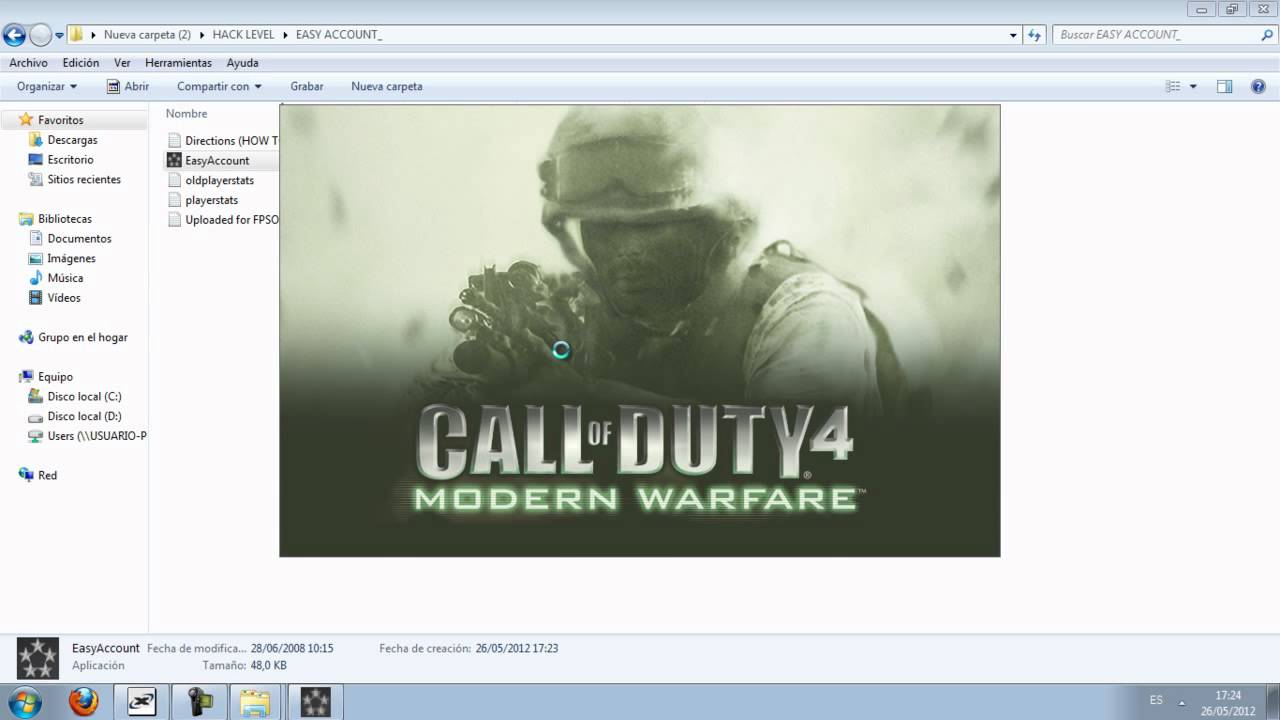This screenshot has height=720, width=1280.
Task: Select Descargas in the navigation pane
Action: [72, 140]
